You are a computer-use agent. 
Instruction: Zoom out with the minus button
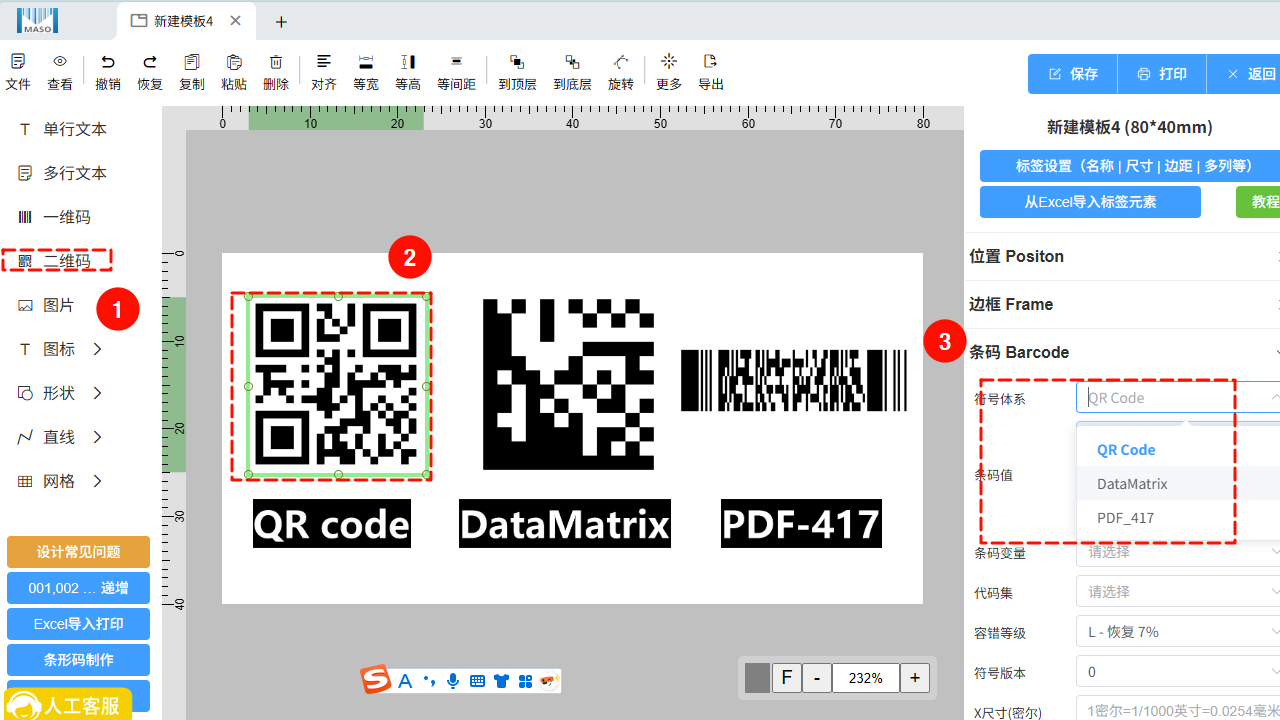point(816,678)
